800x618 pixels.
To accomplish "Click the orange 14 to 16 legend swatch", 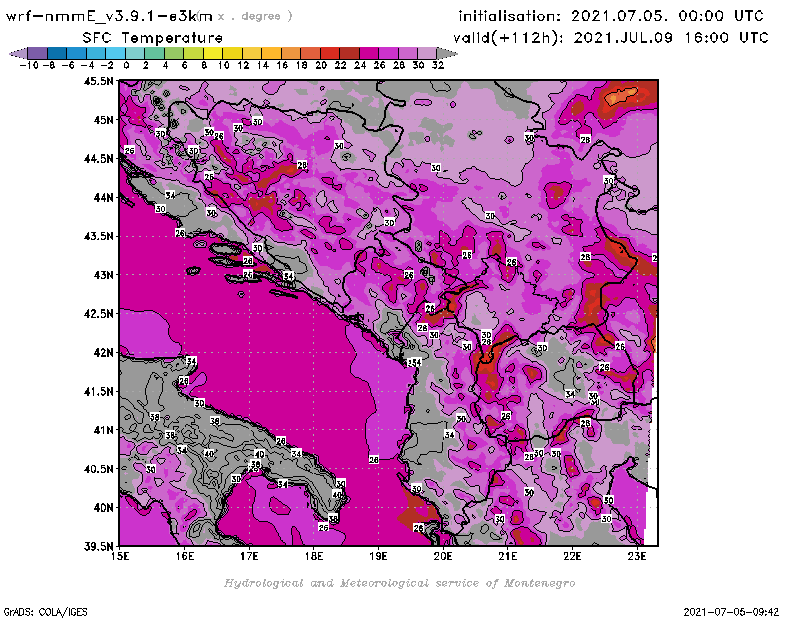I will point(271,53).
